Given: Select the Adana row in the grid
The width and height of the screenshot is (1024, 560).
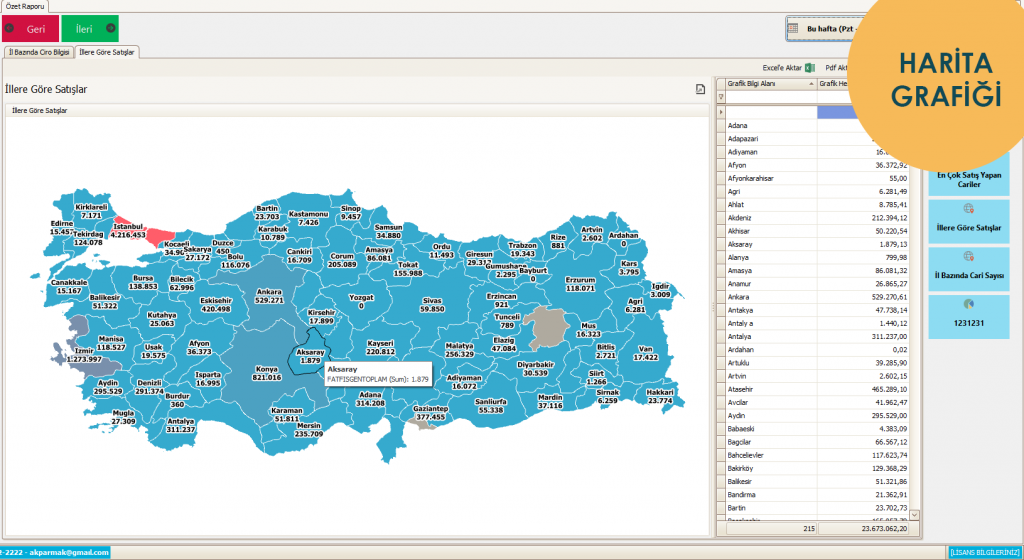Looking at the screenshot, I should 819,125.
